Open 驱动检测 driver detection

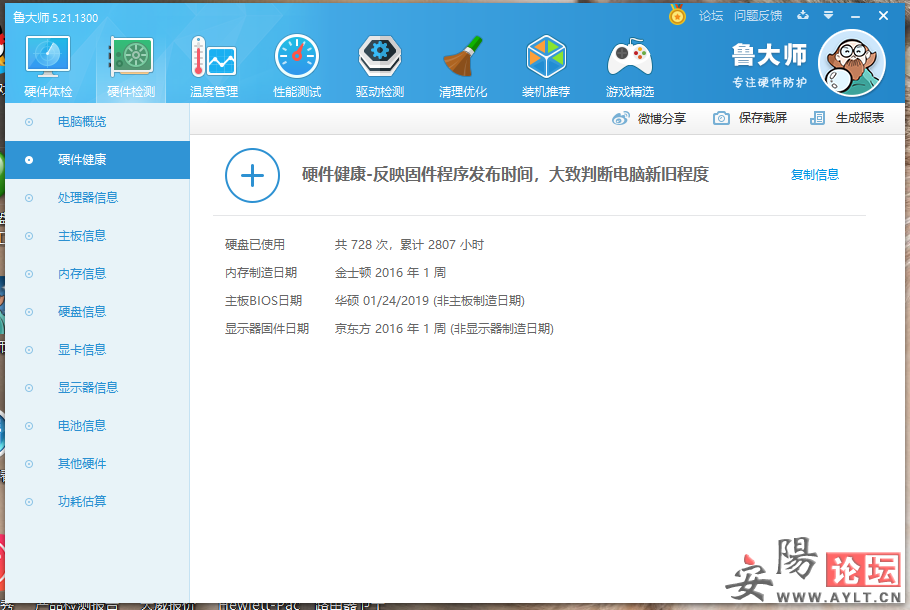pyautogui.click(x=380, y=67)
